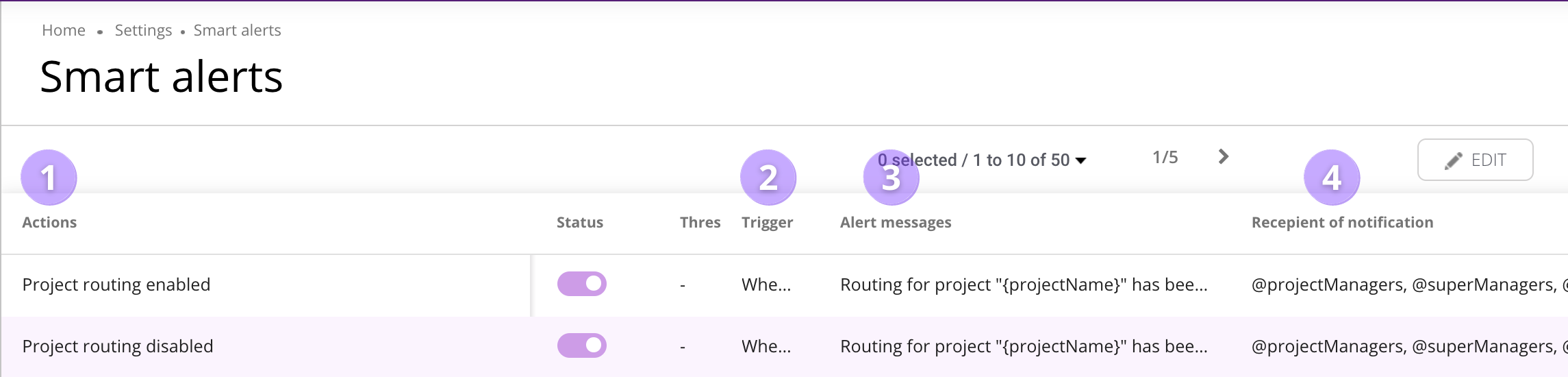Click the dropdown arrow next to 50
This screenshot has height=377, width=1568.
pyautogui.click(x=1081, y=160)
